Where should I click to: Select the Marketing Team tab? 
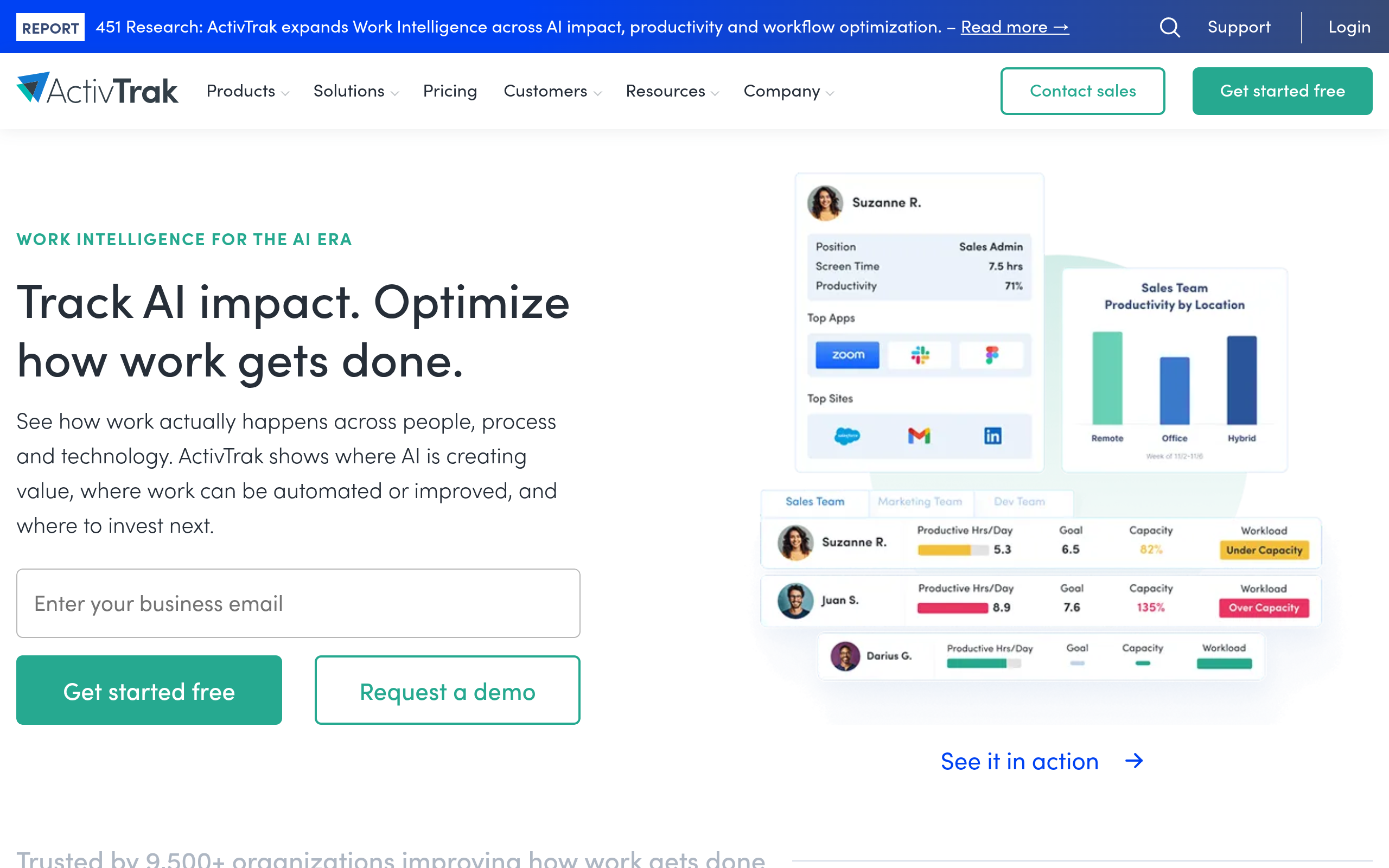click(920, 502)
